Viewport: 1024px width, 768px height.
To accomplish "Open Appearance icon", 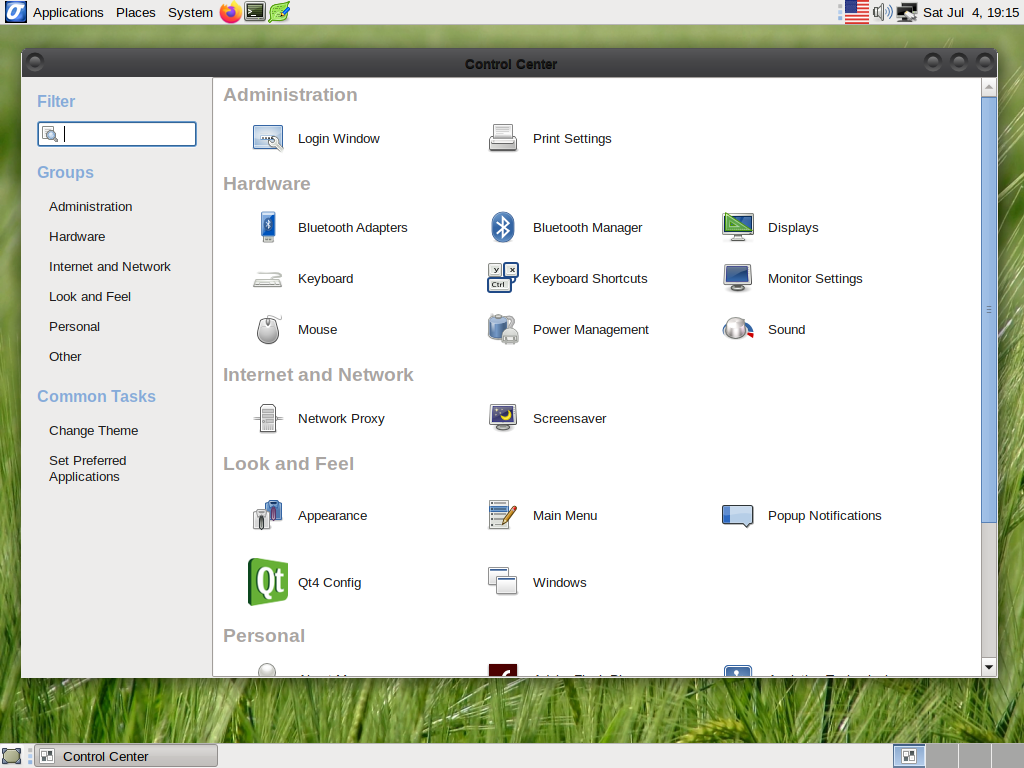I will tap(268, 515).
